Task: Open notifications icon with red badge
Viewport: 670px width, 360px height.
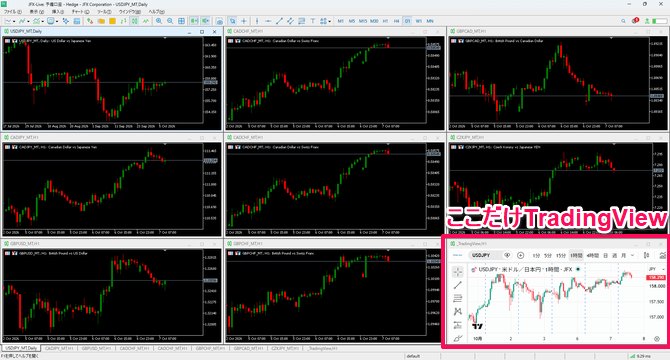Action: pos(635,20)
